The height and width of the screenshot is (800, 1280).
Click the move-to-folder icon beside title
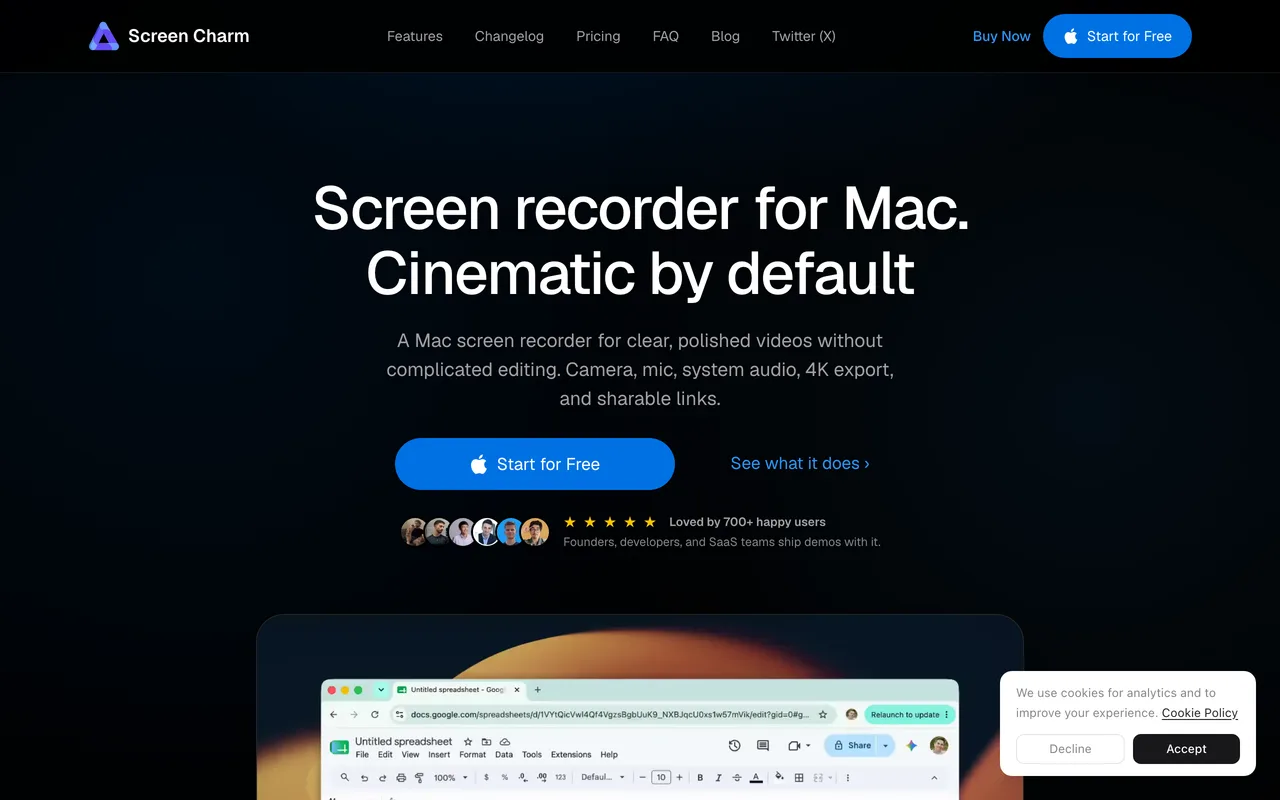tap(486, 742)
